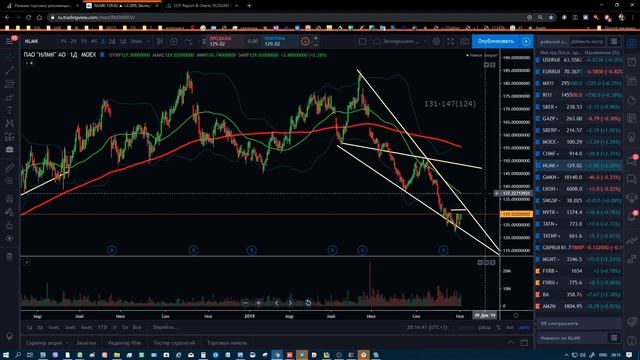The width and height of the screenshot is (640, 360).
Task: Toggle percent scale button
Action: click(x=498, y=327)
